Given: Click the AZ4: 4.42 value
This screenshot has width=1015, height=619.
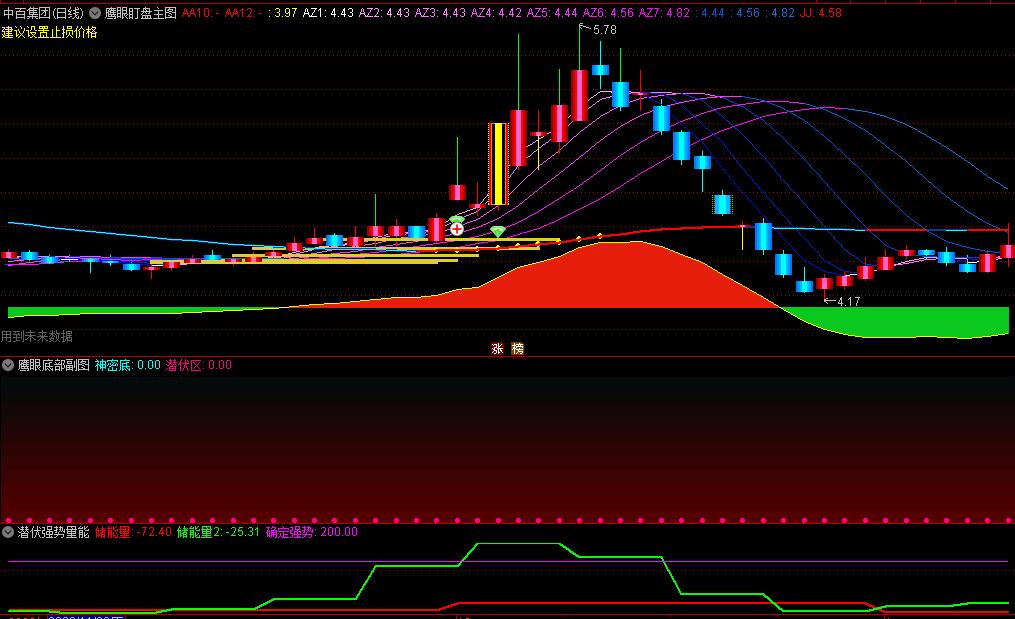Looking at the screenshot, I should [x=496, y=13].
